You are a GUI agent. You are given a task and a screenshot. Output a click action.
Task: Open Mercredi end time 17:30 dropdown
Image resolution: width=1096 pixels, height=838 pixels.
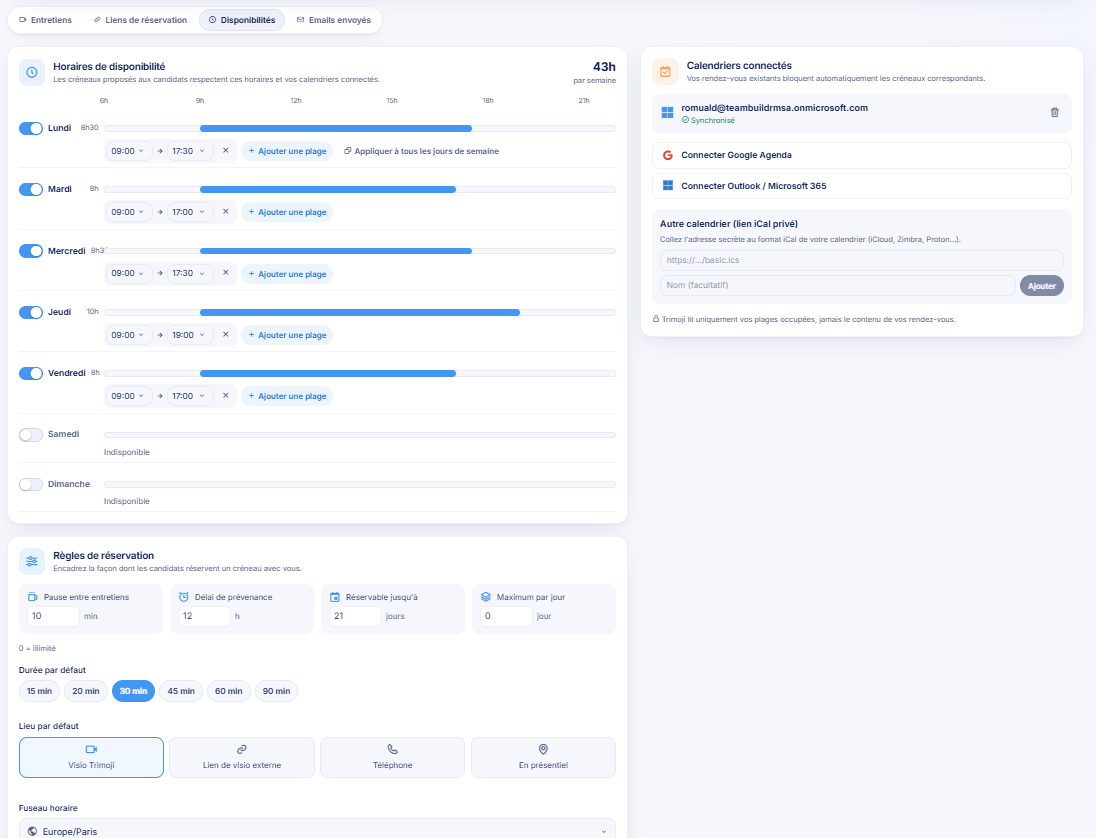tap(189, 273)
